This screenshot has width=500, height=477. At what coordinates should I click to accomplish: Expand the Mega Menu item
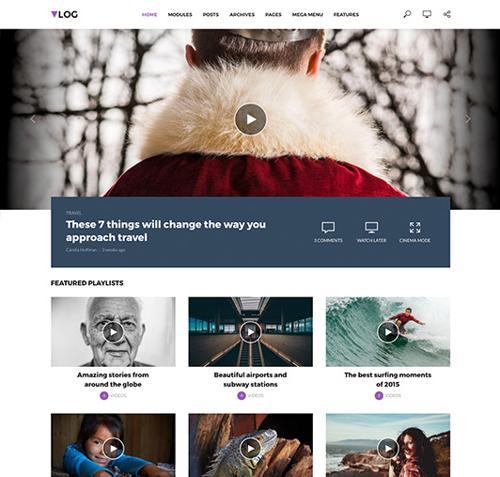coord(307,15)
